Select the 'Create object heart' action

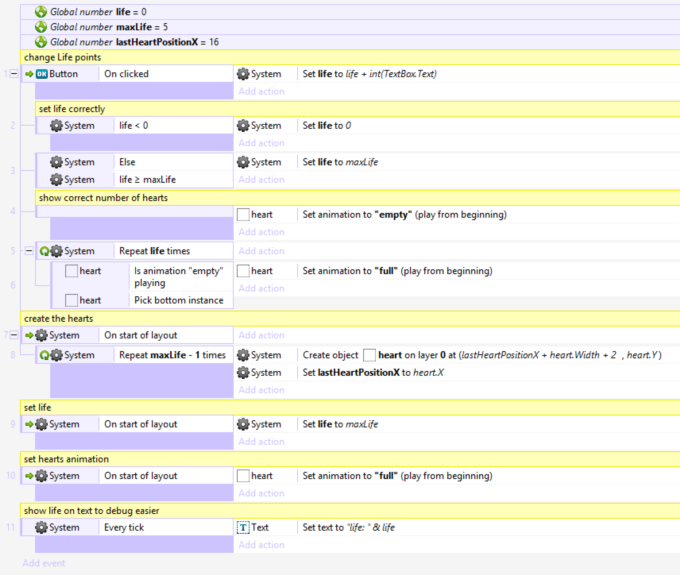click(x=480, y=355)
